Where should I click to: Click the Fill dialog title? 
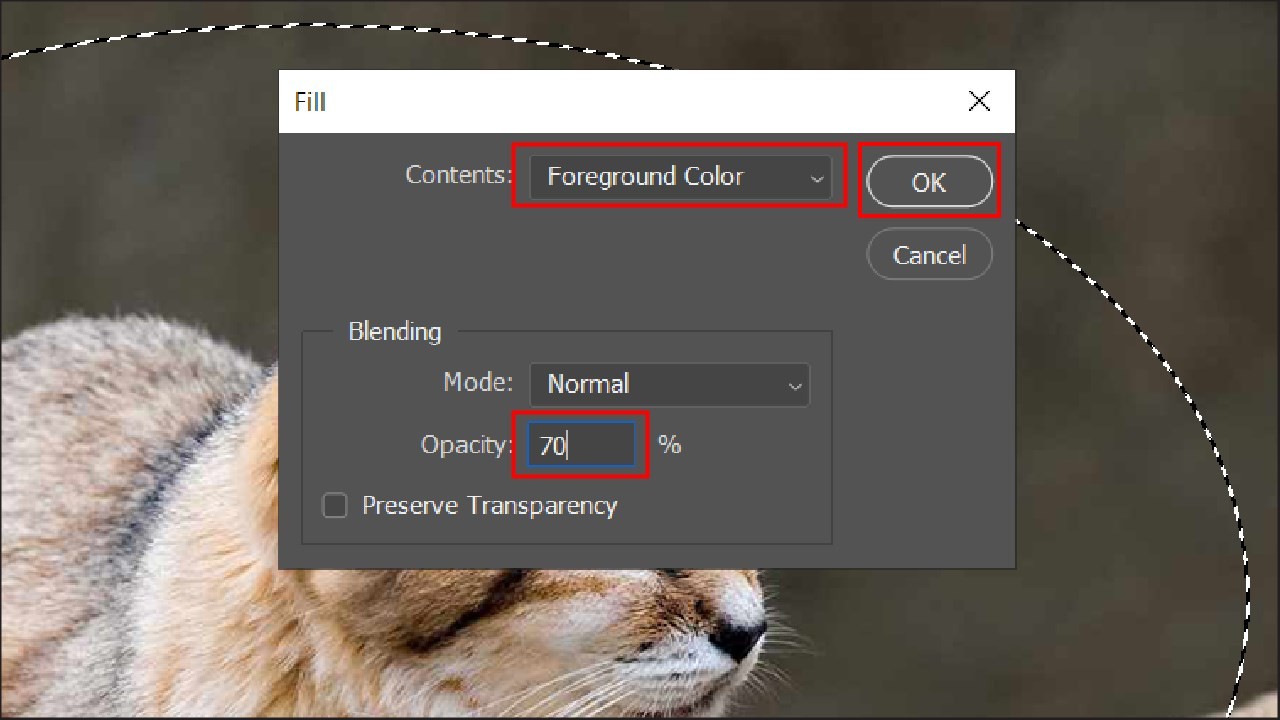tap(310, 101)
